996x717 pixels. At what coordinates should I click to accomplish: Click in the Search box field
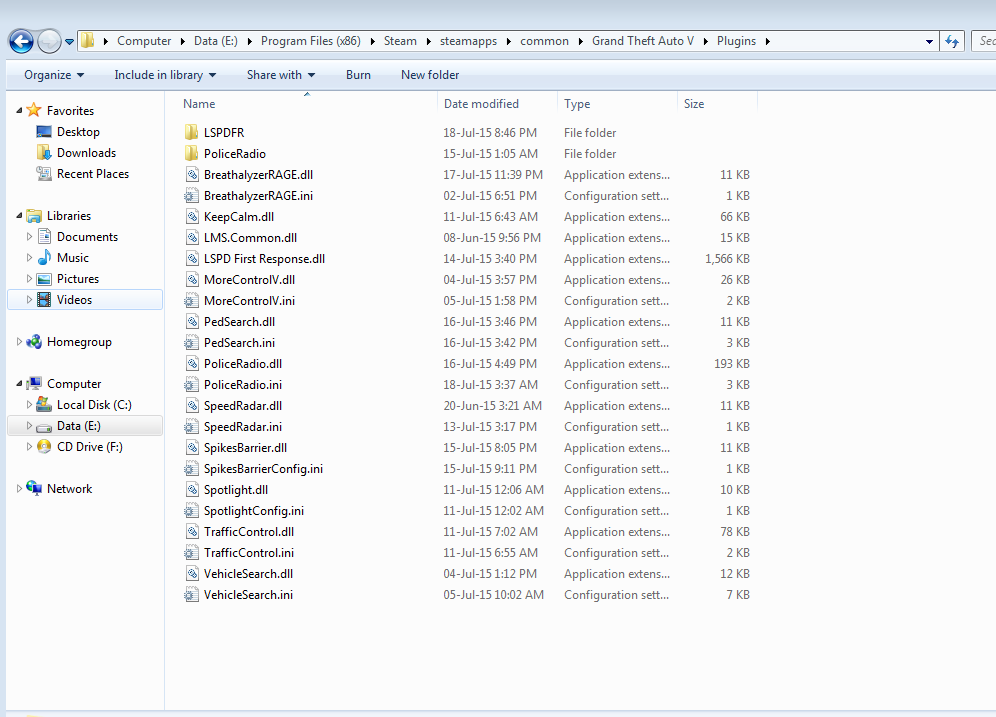click(x=984, y=41)
